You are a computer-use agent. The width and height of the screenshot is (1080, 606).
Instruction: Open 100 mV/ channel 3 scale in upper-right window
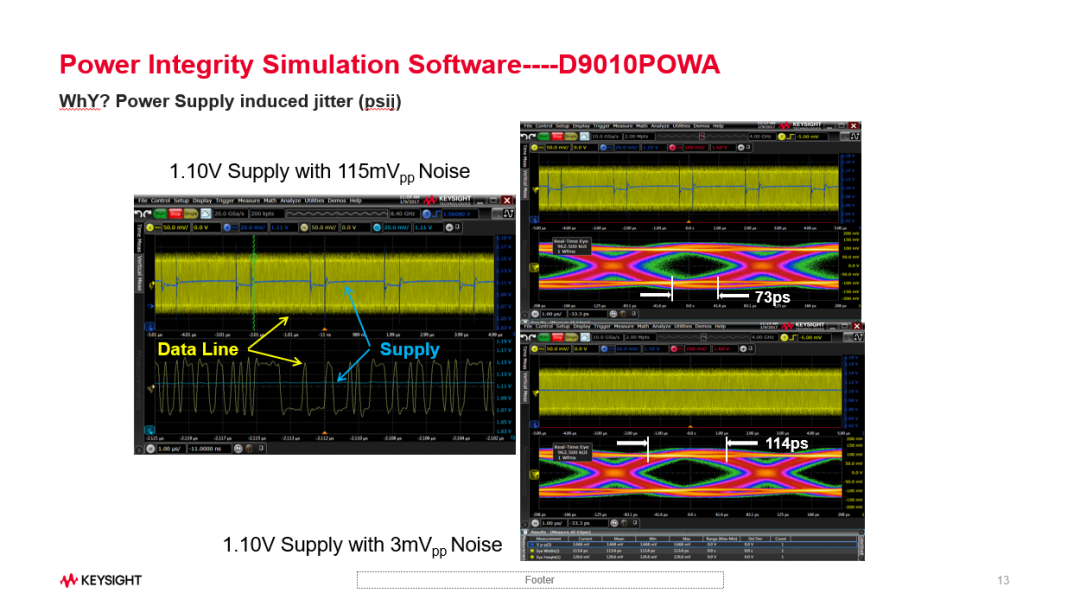tap(696, 147)
